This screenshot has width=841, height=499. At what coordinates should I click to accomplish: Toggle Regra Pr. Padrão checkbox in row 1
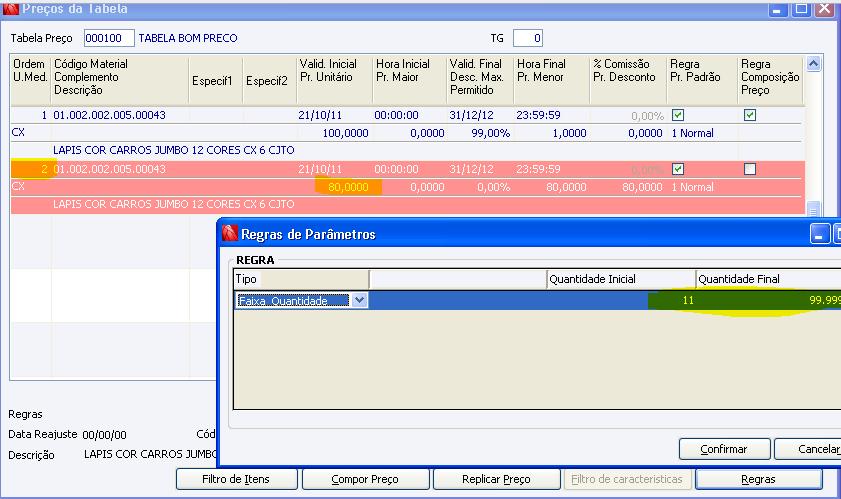[x=678, y=115]
